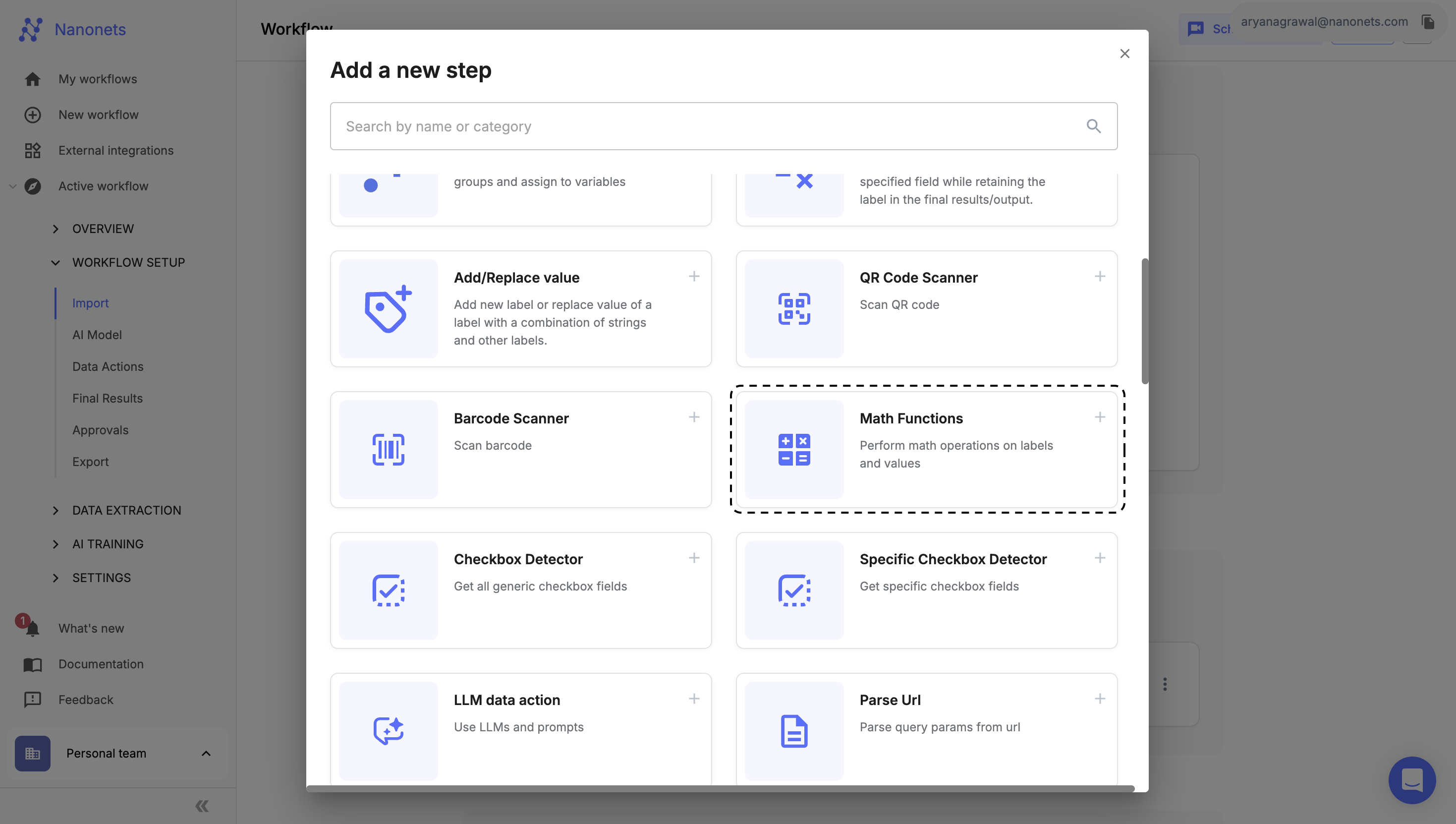The image size is (1456, 824).
Task: Expand the SETTINGS section
Action: click(x=56, y=578)
